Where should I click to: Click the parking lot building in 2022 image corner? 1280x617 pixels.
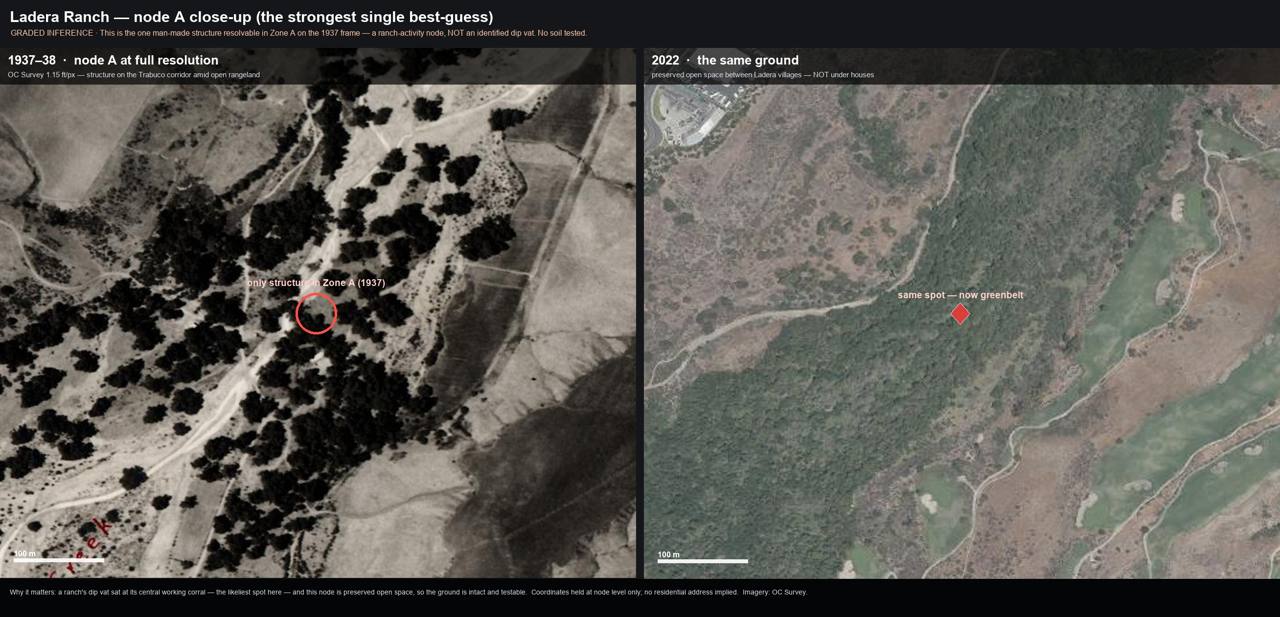tap(697, 110)
